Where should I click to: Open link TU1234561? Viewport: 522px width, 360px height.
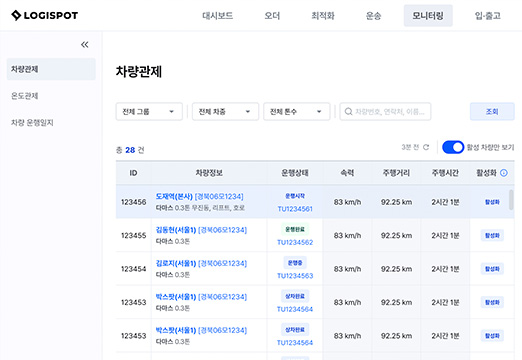tap(295, 209)
